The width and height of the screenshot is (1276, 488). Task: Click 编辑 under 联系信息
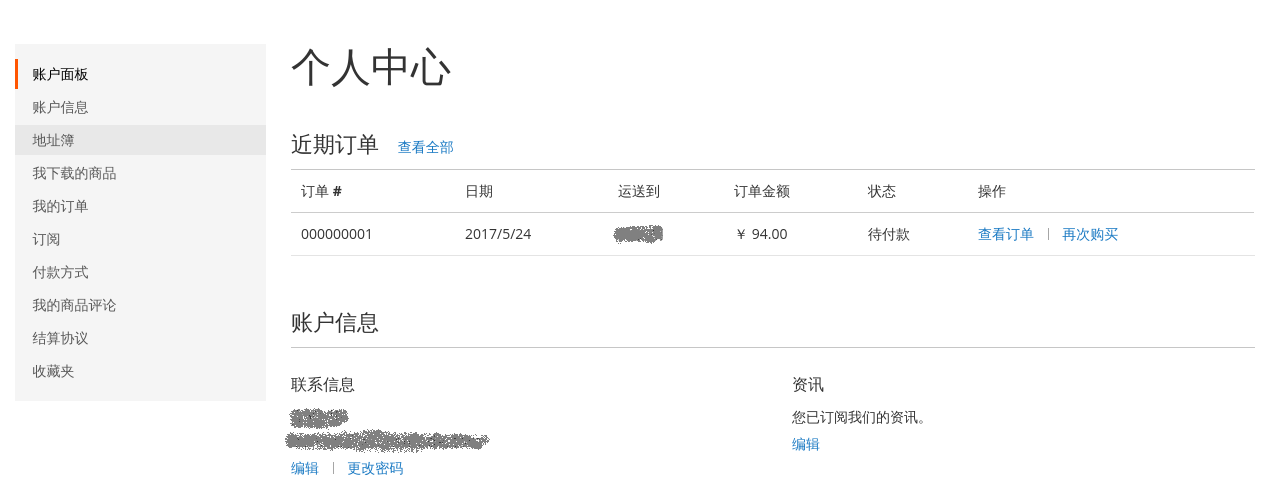coord(304,468)
